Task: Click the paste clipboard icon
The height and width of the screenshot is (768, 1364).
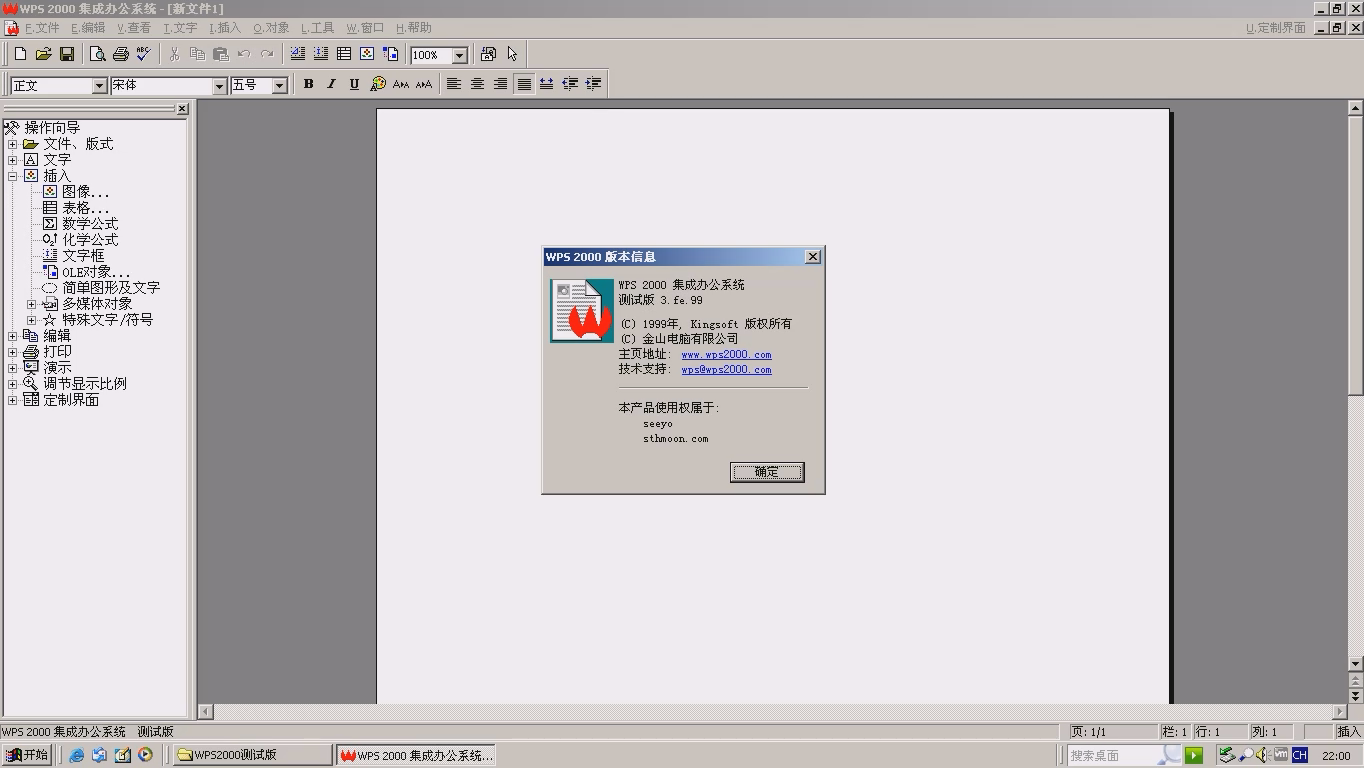Action: (220, 54)
